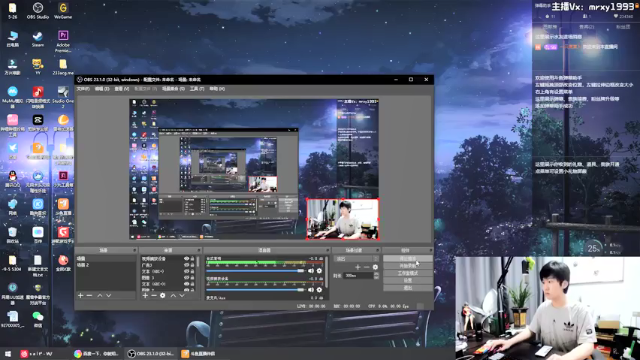This screenshot has height=360, width=640.
Task: Add a new source with the Sources plus button
Action: pyautogui.click(x=145, y=295)
